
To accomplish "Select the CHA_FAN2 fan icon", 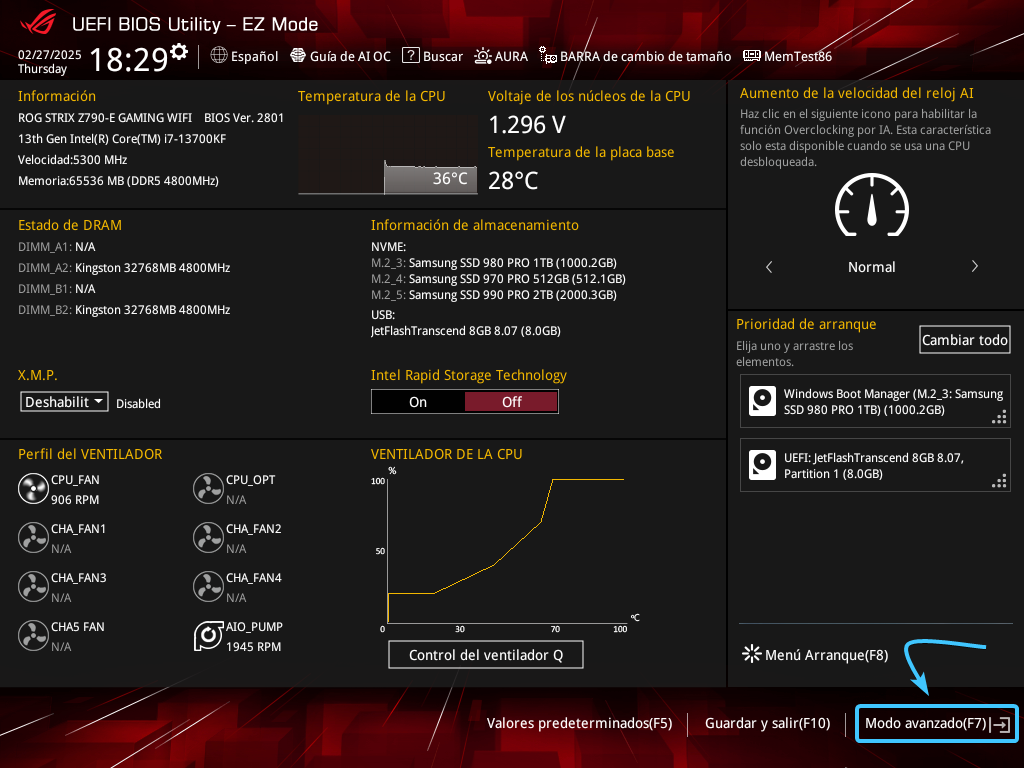I will 208,538.
